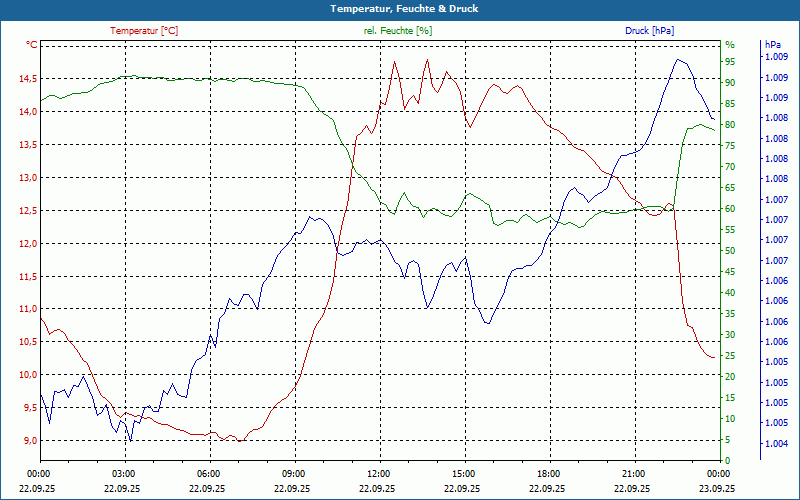Screen dimensions: 800x500
Task: Click the '%' unit label on humidity axis
Action: pos(730,45)
